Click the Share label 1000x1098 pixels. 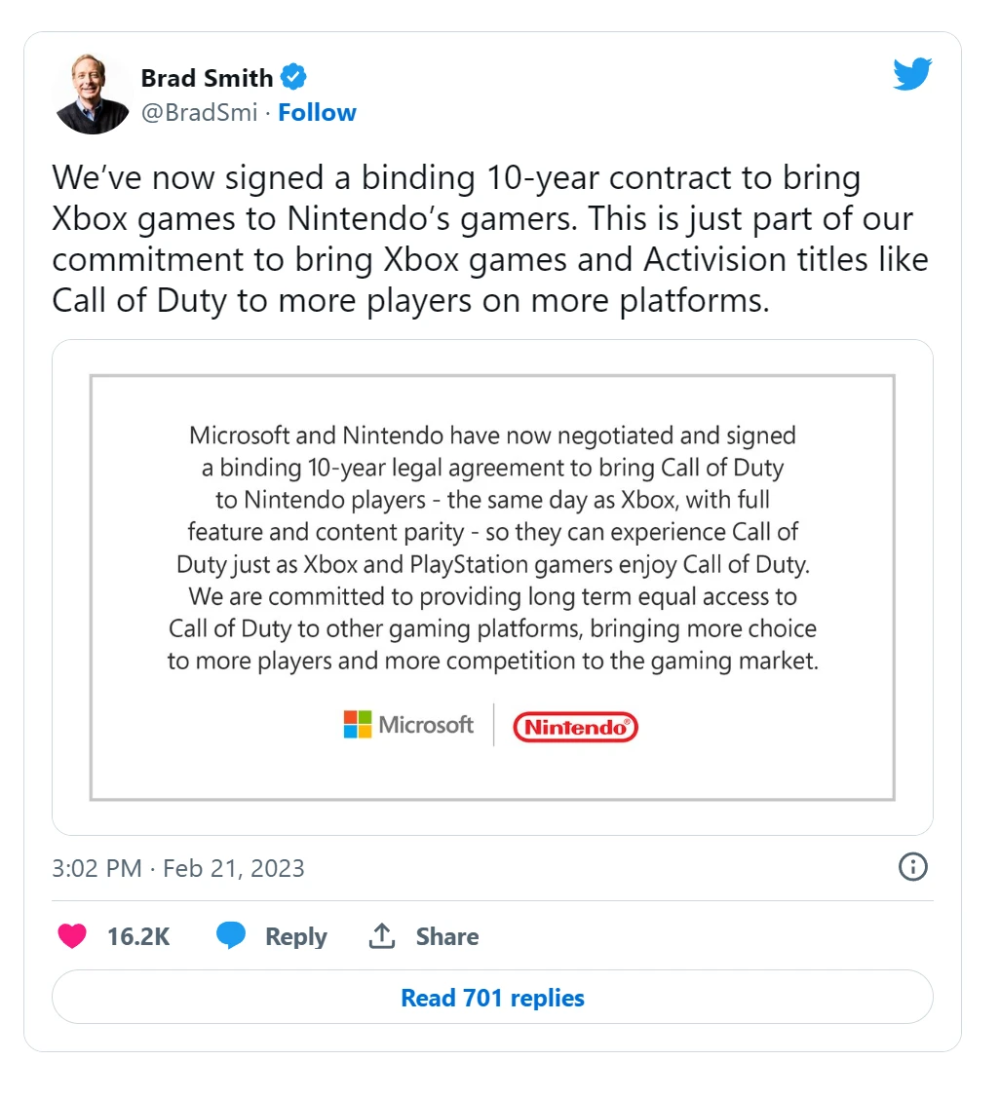(447, 937)
